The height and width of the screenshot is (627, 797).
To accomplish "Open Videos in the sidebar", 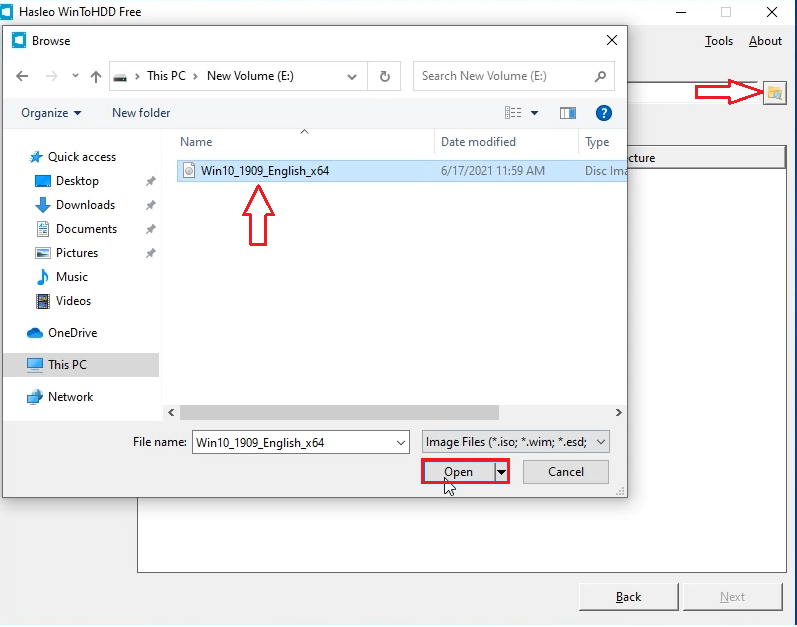I will 73,301.
